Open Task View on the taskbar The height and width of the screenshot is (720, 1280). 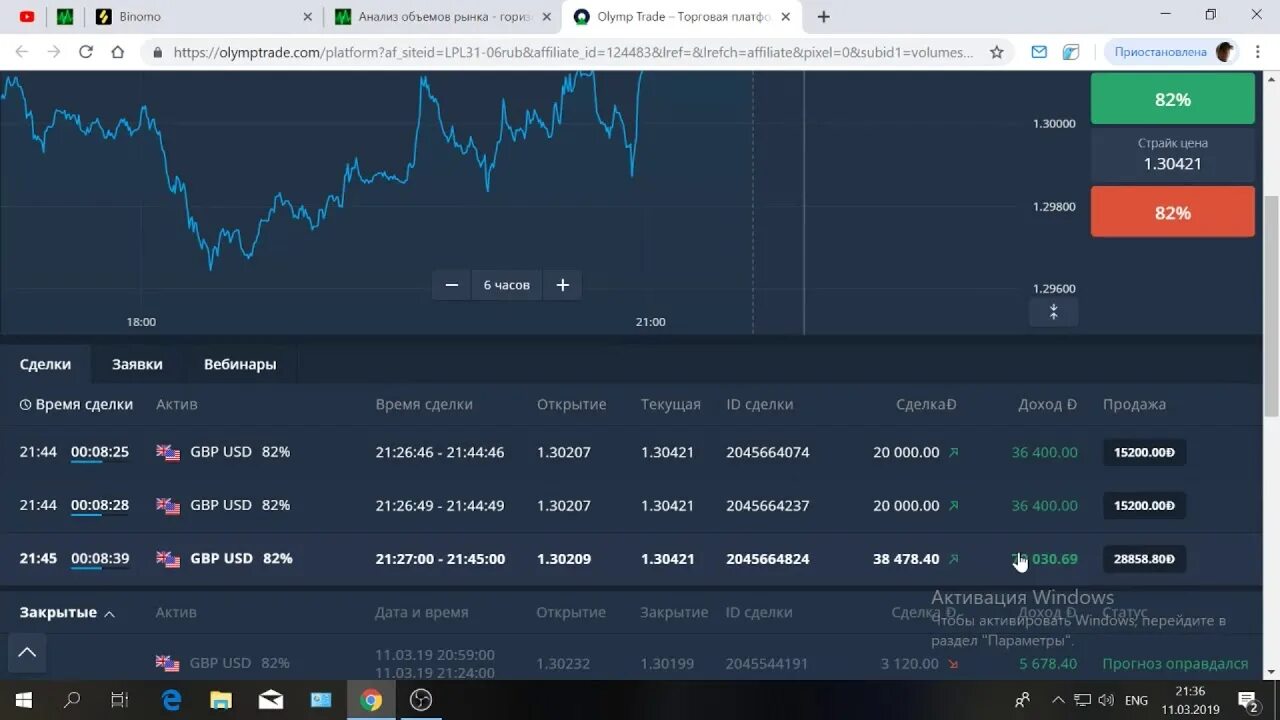(x=120, y=700)
